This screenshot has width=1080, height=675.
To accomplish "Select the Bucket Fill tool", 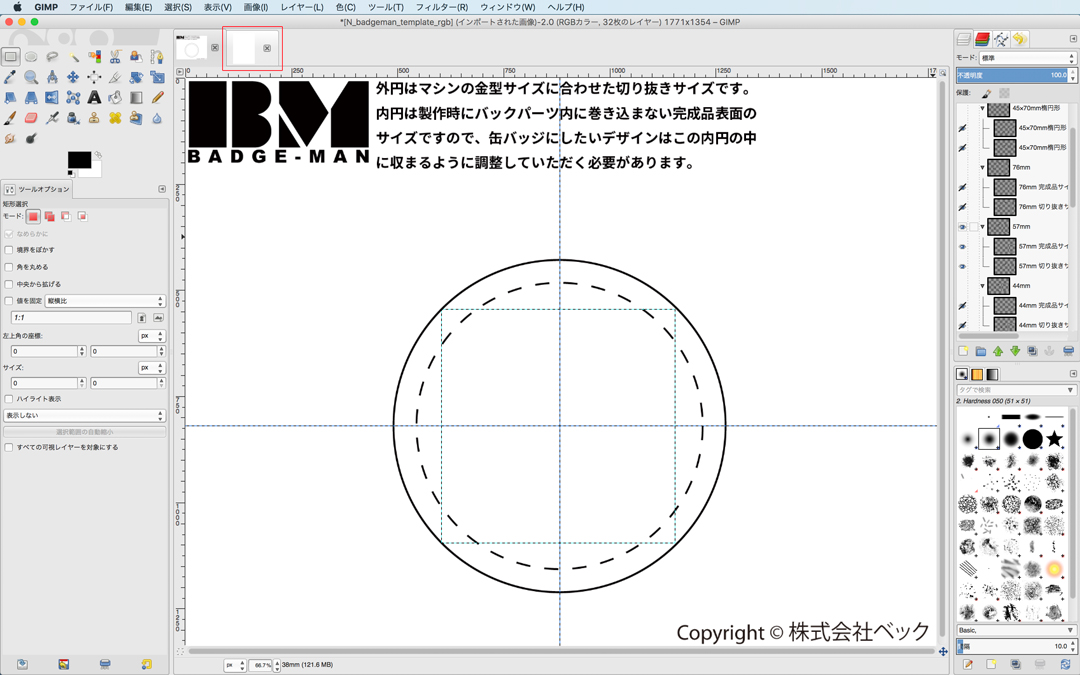I will (115, 98).
